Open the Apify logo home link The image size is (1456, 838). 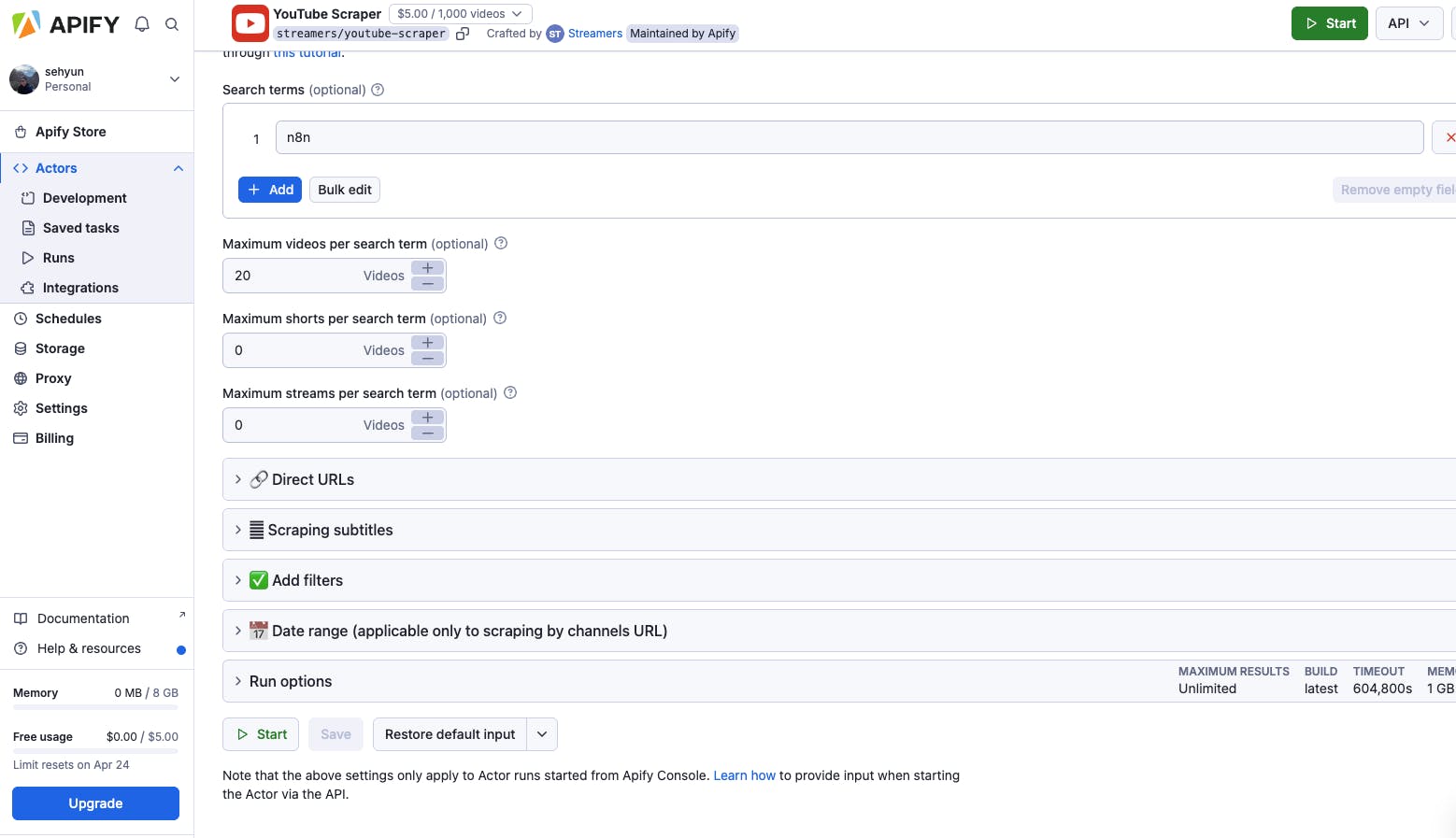(x=65, y=24)
